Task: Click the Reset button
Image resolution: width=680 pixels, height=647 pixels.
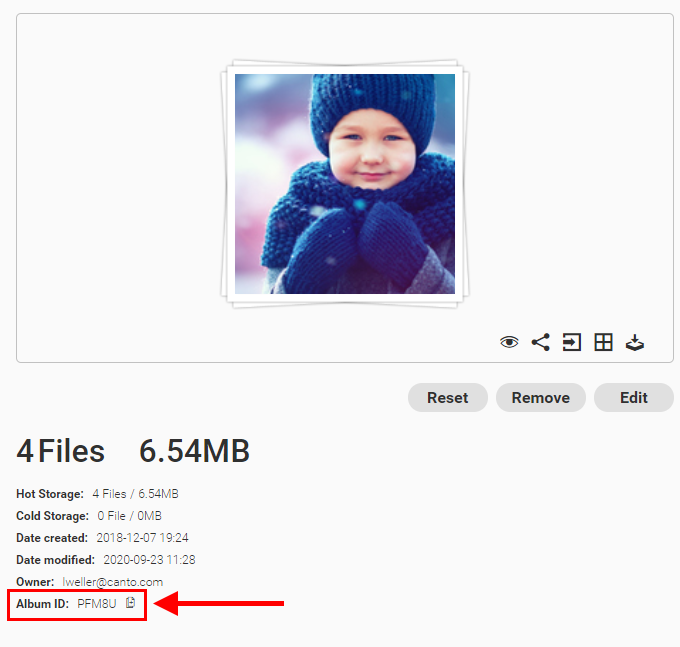Action: (x=448, y=398)
